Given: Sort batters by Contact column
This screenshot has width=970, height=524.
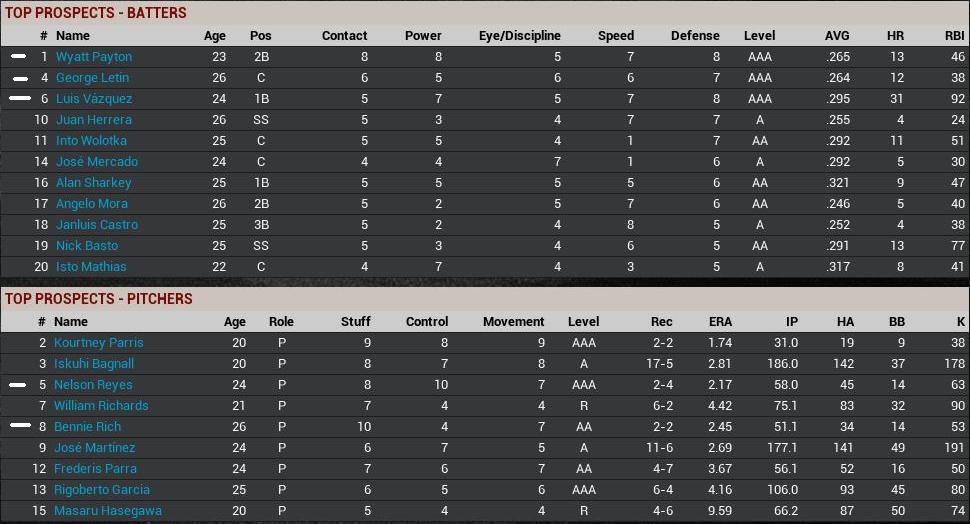Looking at the screenshot, I should 344,36.
